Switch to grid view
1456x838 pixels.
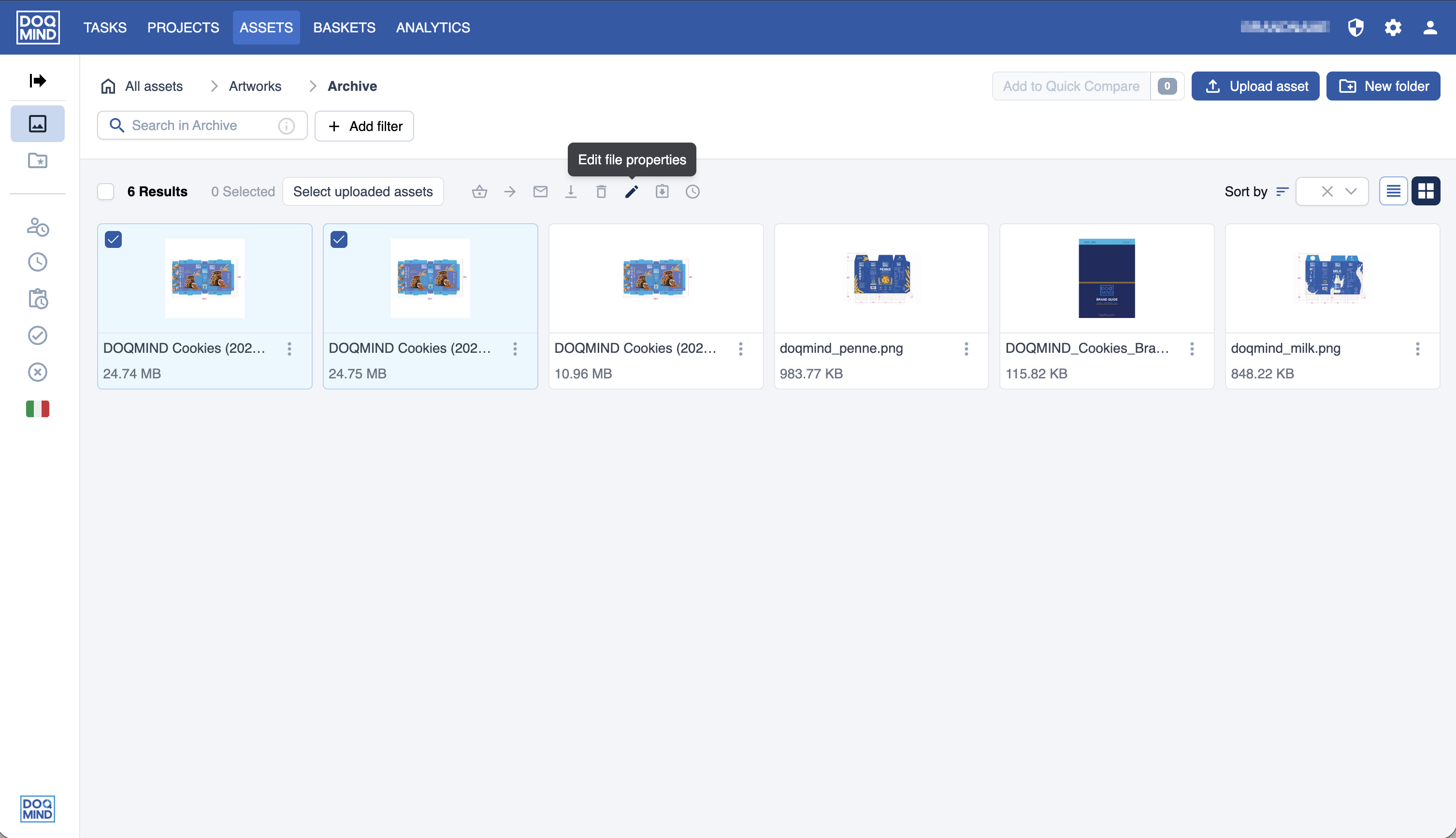(1426, 191)
